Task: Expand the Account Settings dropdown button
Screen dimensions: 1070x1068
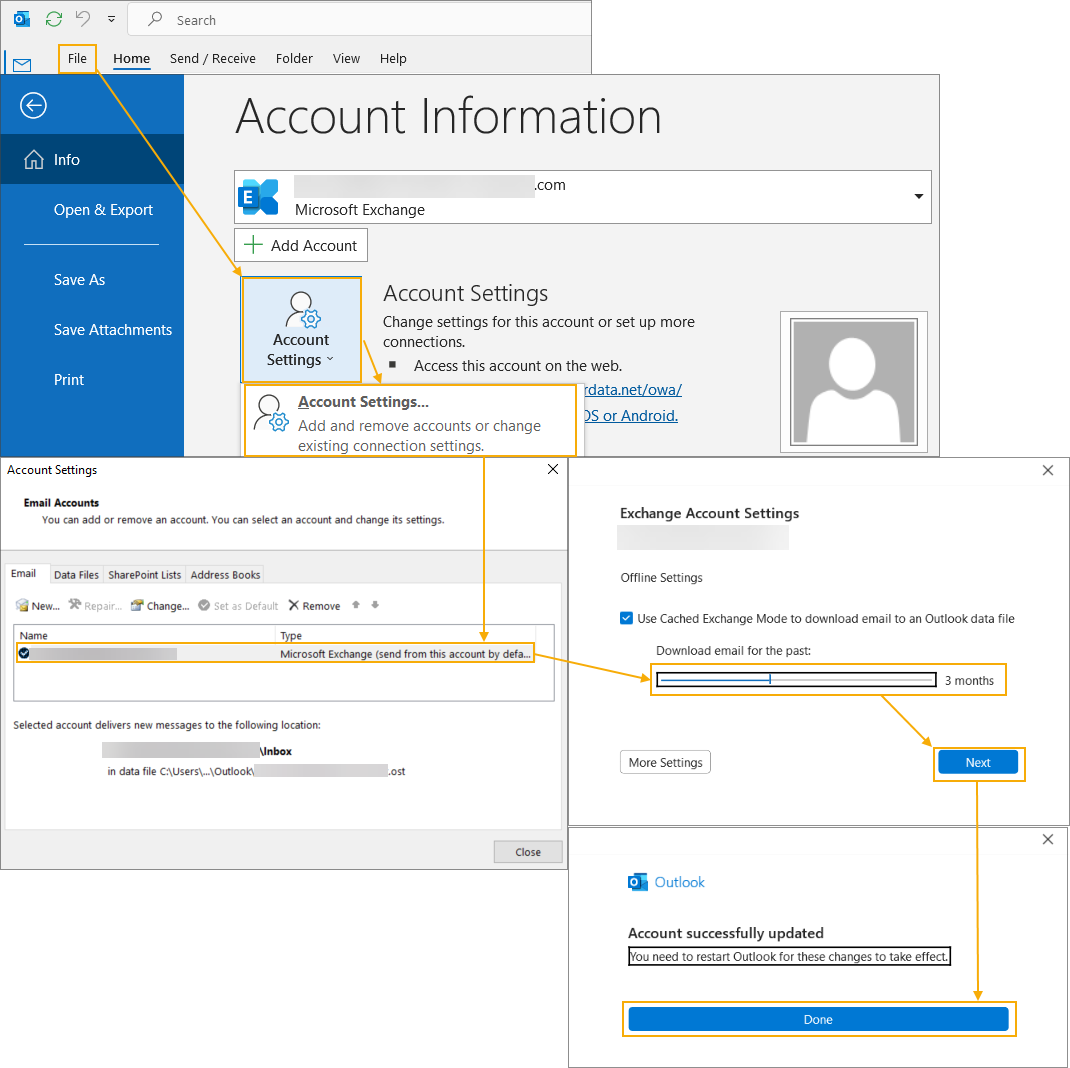Action: point(301,330)
